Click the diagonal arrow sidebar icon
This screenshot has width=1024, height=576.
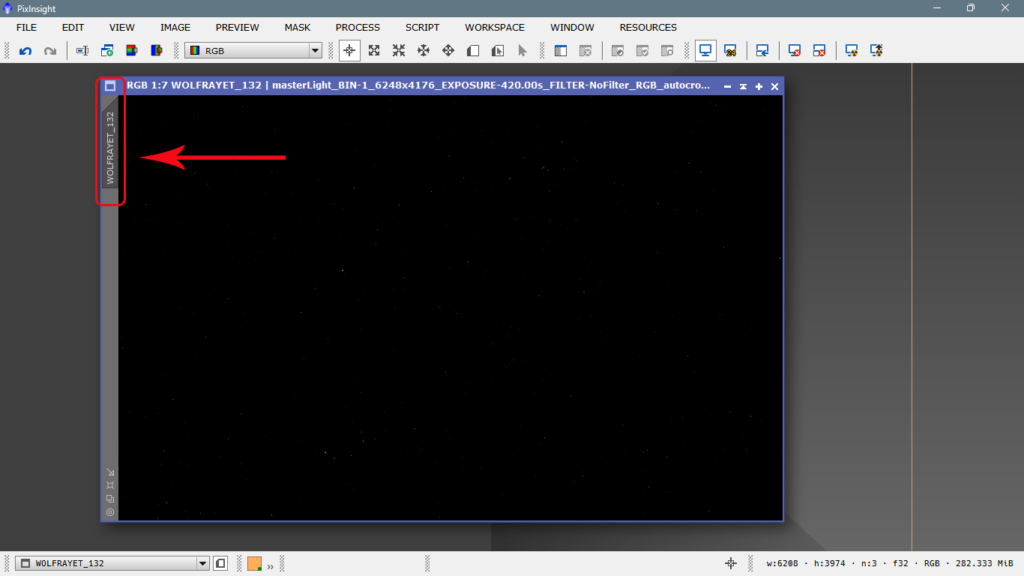point(110,472)
